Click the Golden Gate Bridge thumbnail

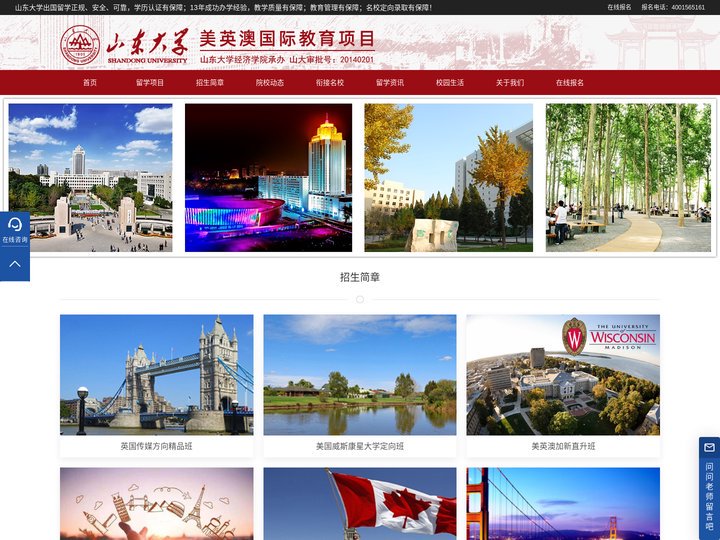pos(563,504)
